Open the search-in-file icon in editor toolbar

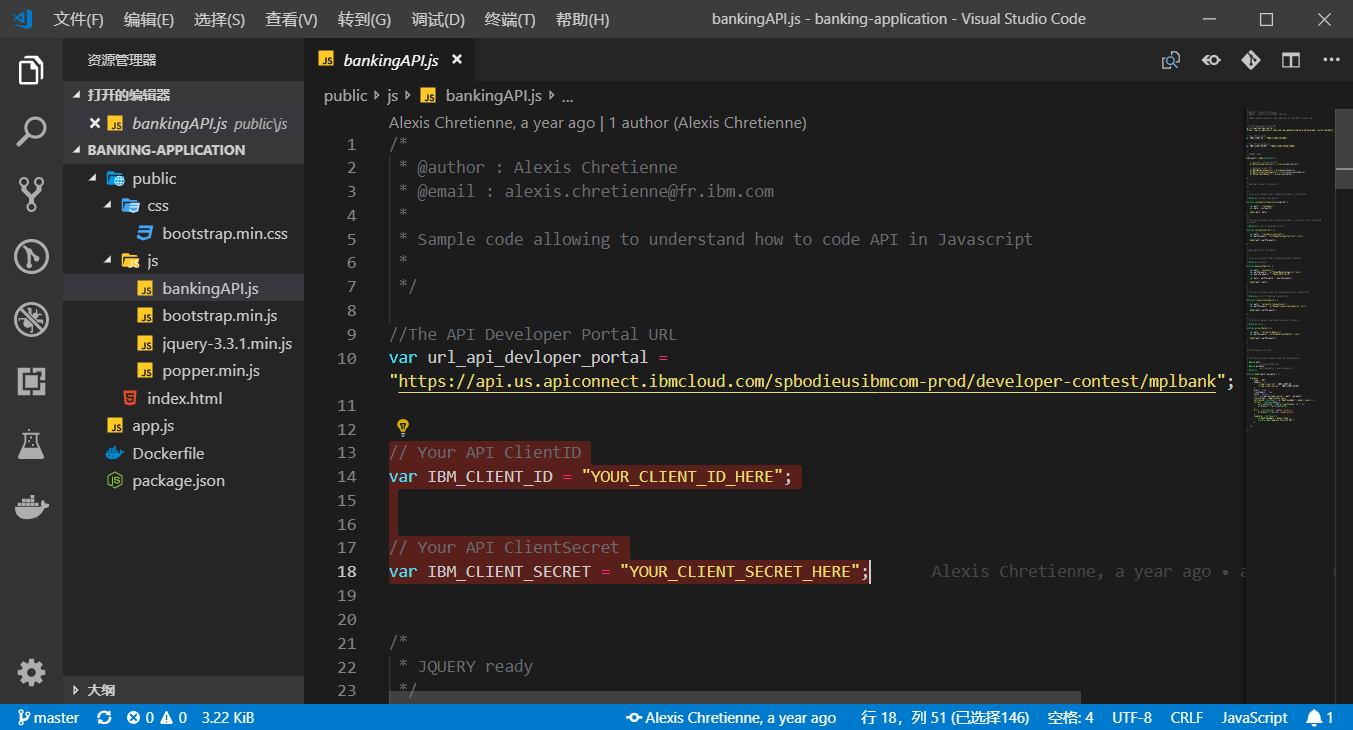(x=1171, y=60)
